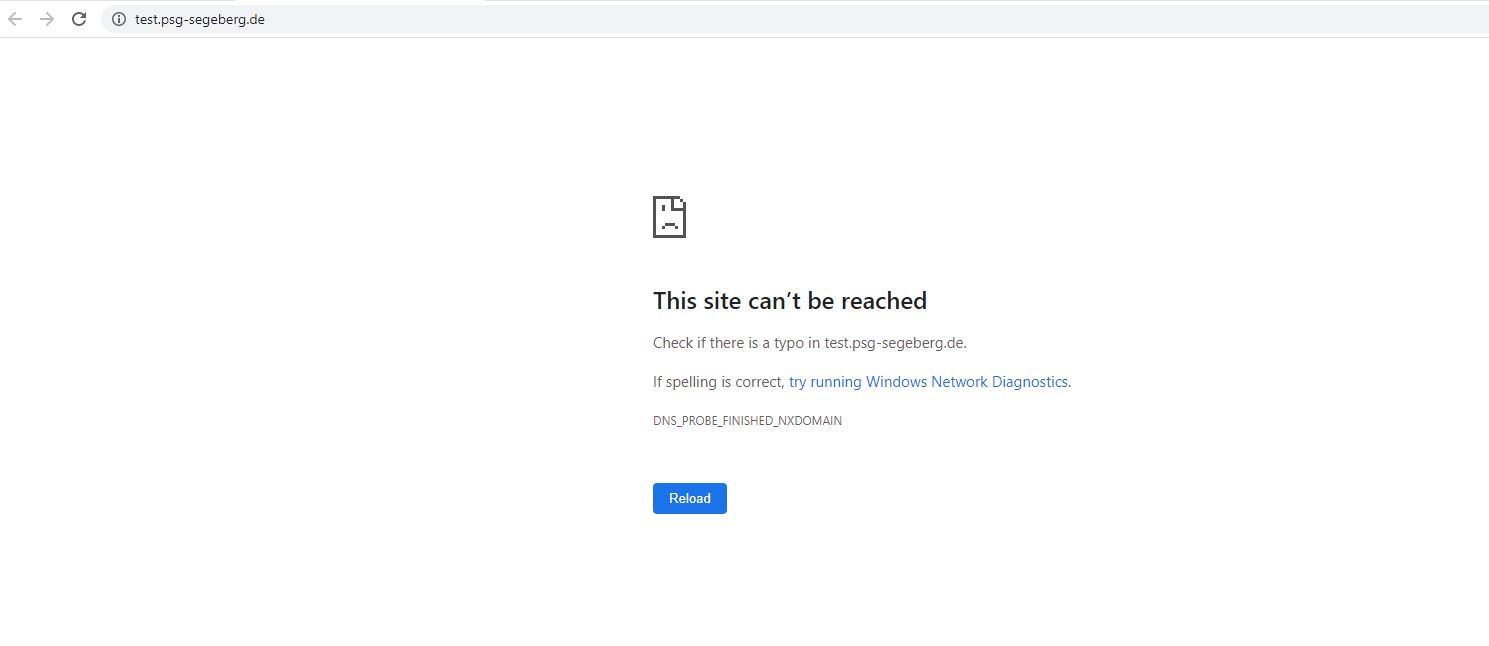
Task: Click the sad-page error document icon
Action: coord(668,216)
